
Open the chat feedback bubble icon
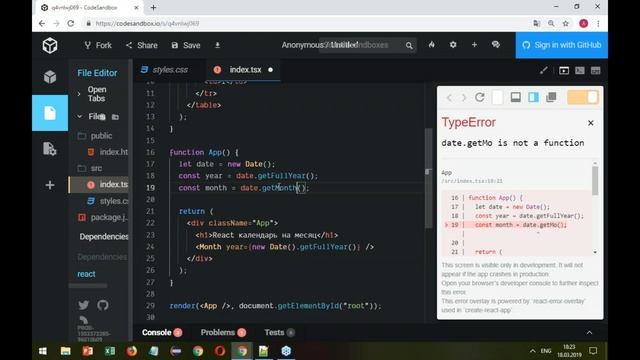pyautogui.click(x=496, y=45)
